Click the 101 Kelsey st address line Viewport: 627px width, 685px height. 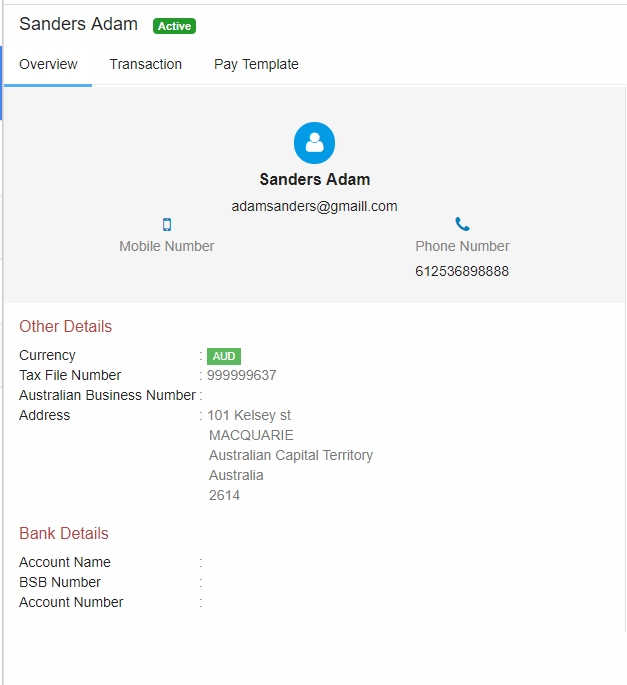[x=249, y=415]
